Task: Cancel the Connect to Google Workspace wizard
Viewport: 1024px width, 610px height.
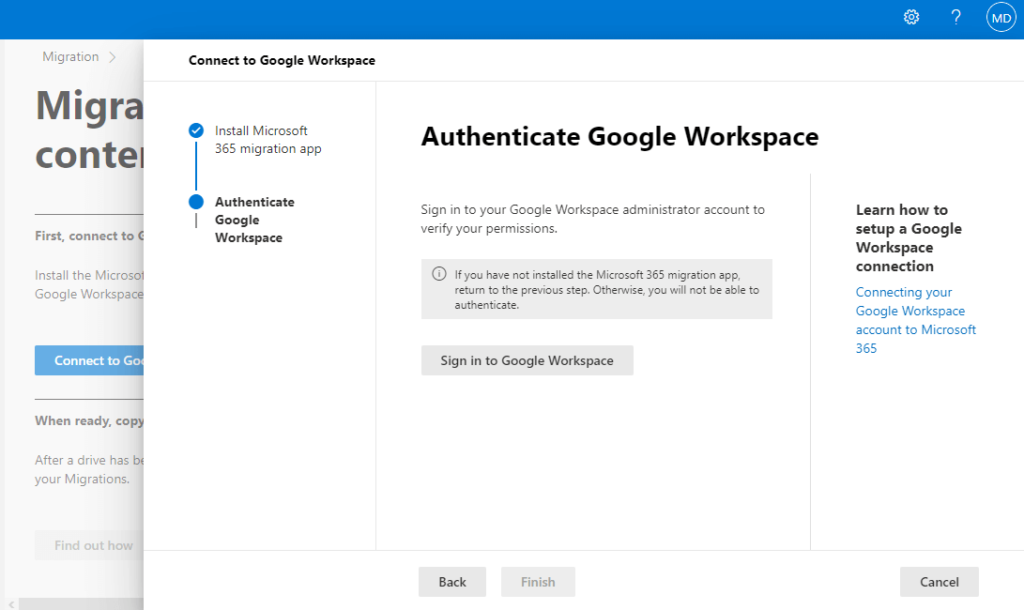Action: [x=938, y=581]
